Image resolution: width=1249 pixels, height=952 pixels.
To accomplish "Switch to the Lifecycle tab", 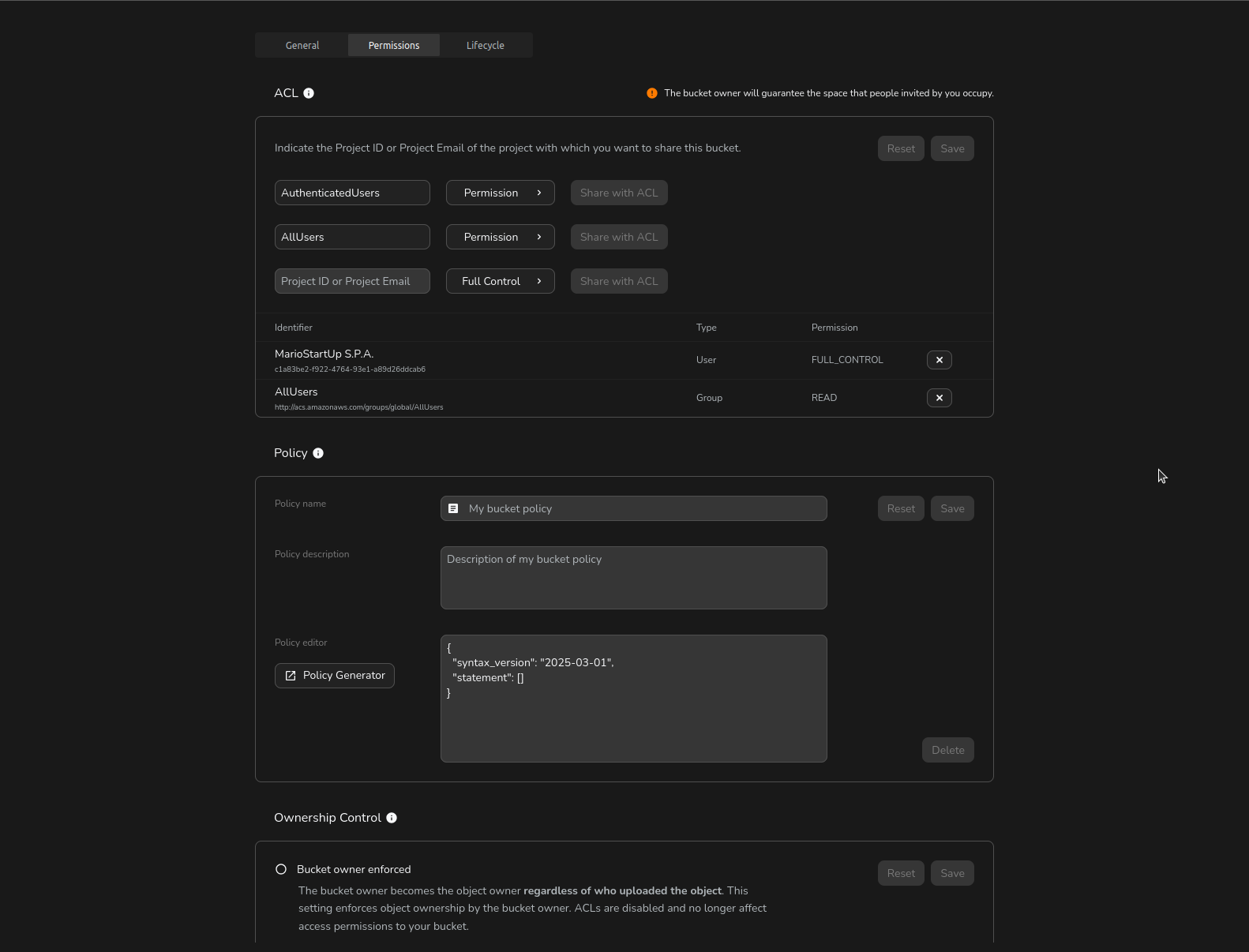I will (x=485, y=45).
